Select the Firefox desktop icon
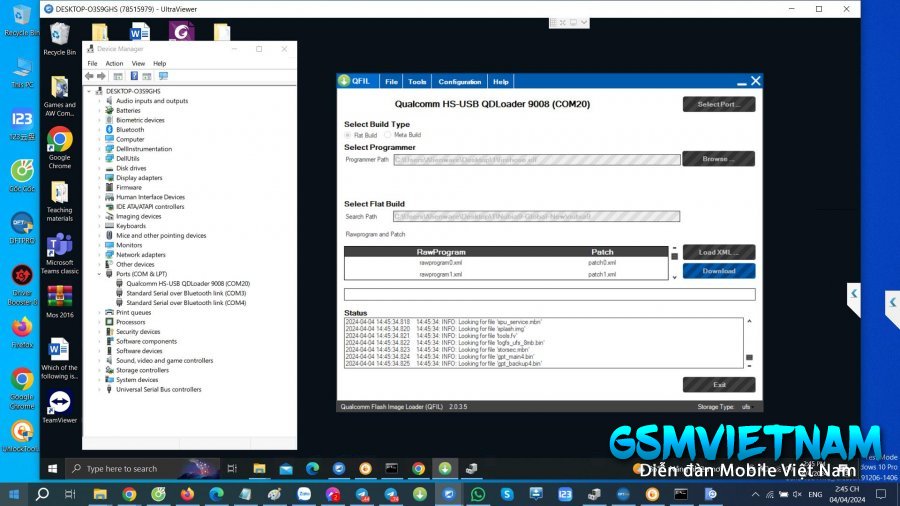The image size is (900, 506). (22, 333)
